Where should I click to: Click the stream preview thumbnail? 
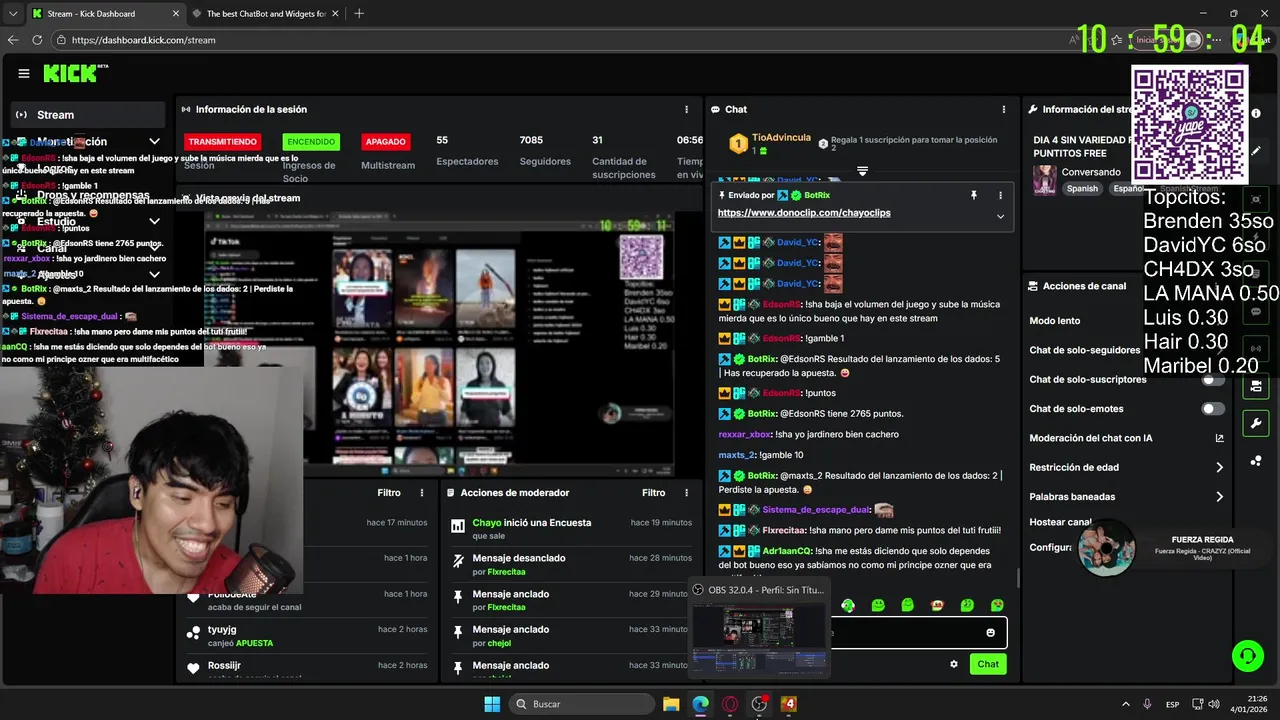click(438, 342)
